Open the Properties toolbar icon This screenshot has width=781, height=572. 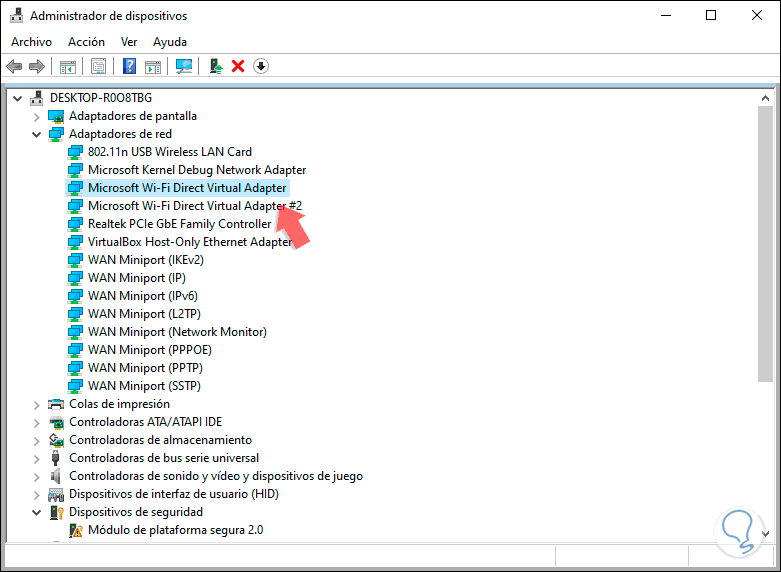coord(99,66)
